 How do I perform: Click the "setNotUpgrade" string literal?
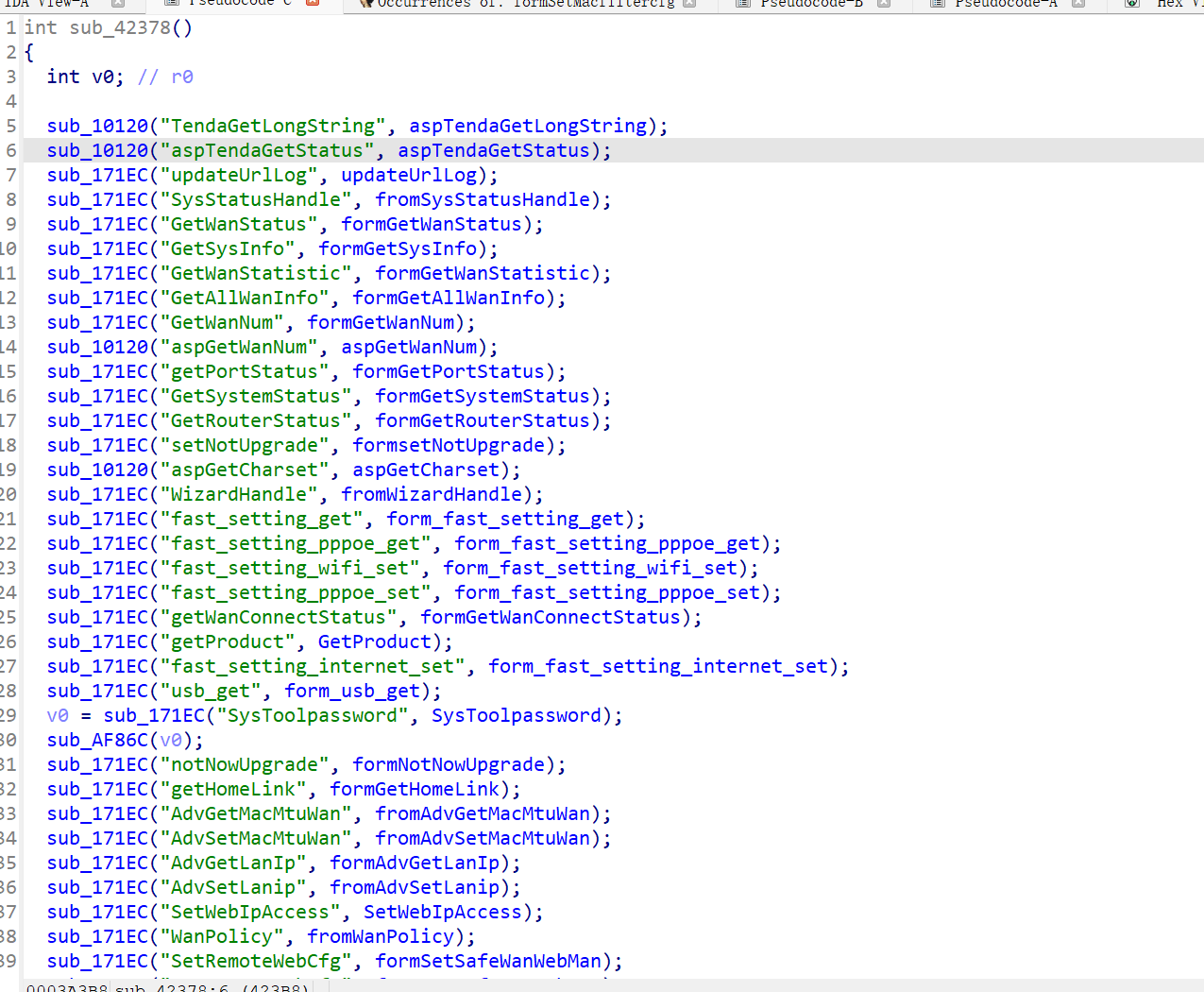point(246,445)
